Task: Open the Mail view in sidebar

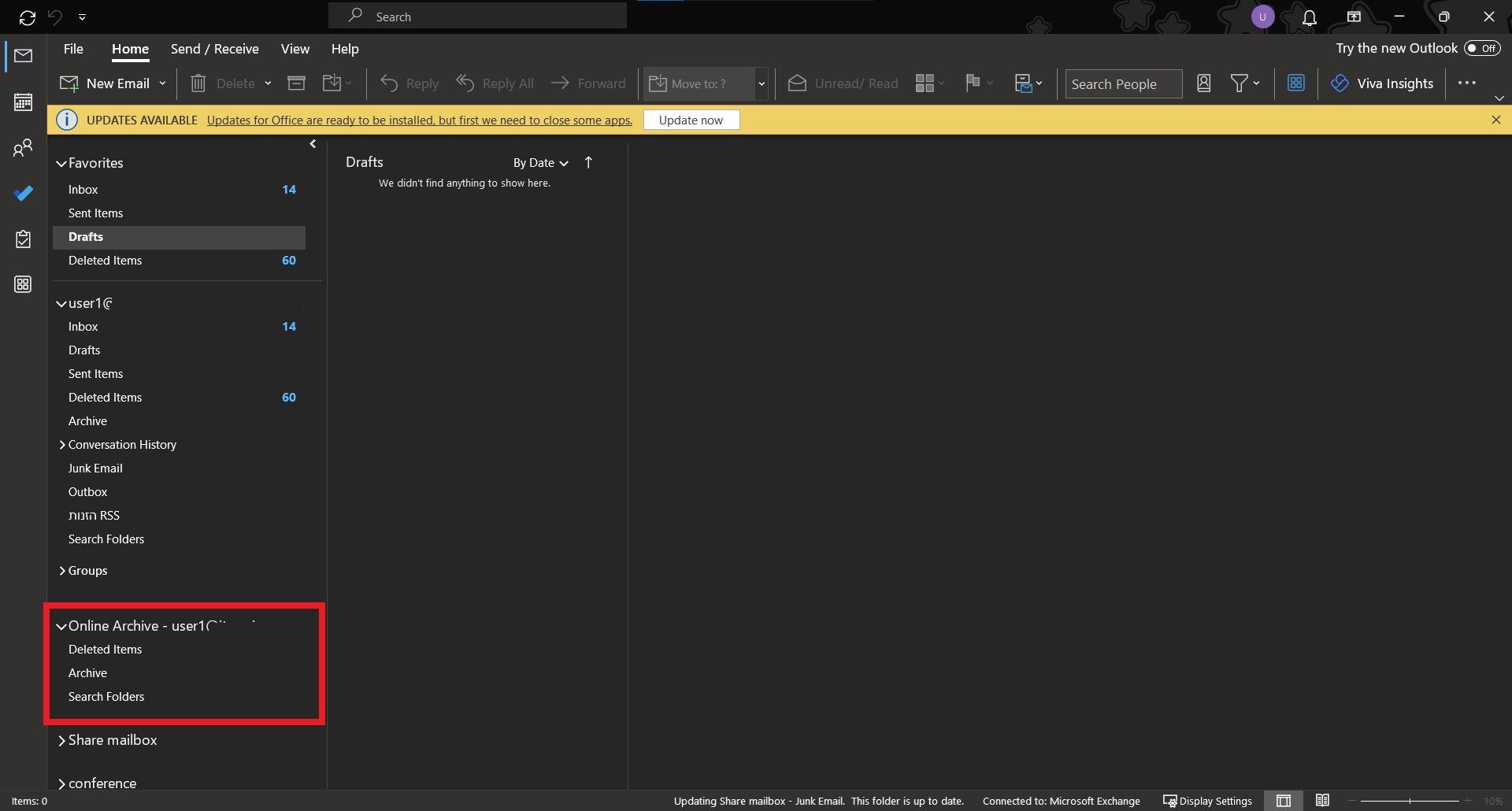Action: click(24, 56)
